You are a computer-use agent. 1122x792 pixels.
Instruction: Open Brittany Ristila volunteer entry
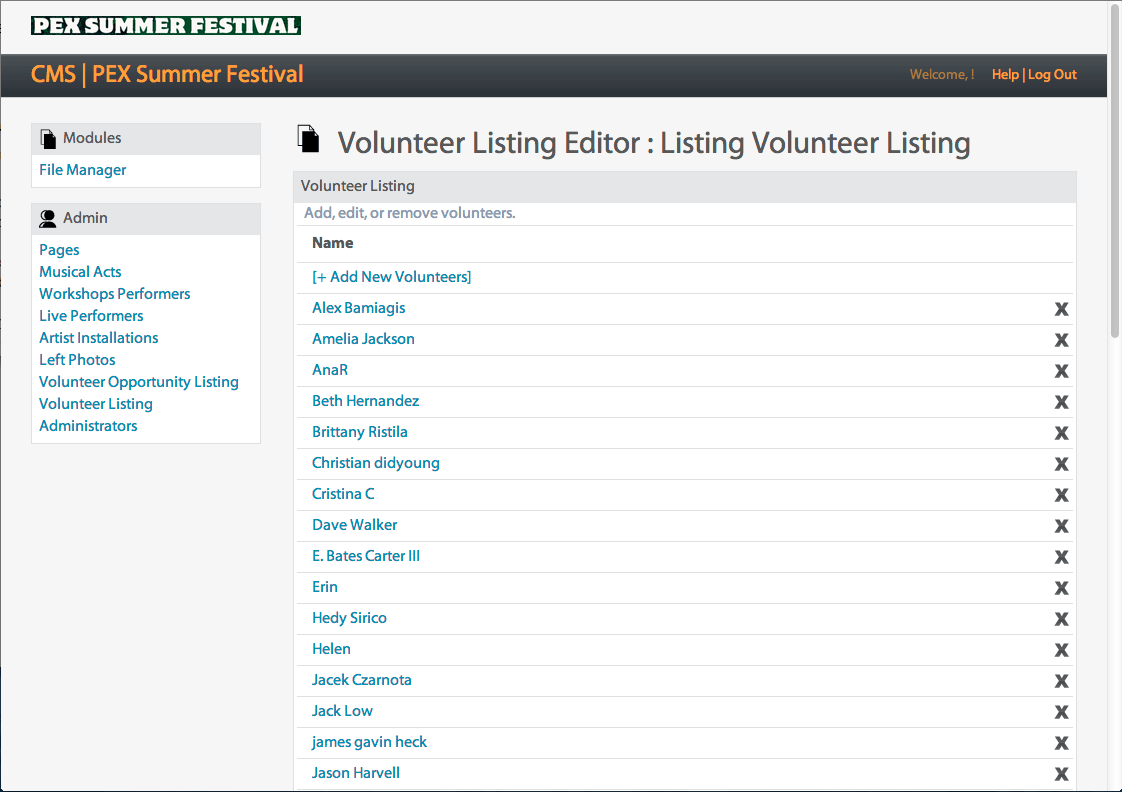point(360,432)
